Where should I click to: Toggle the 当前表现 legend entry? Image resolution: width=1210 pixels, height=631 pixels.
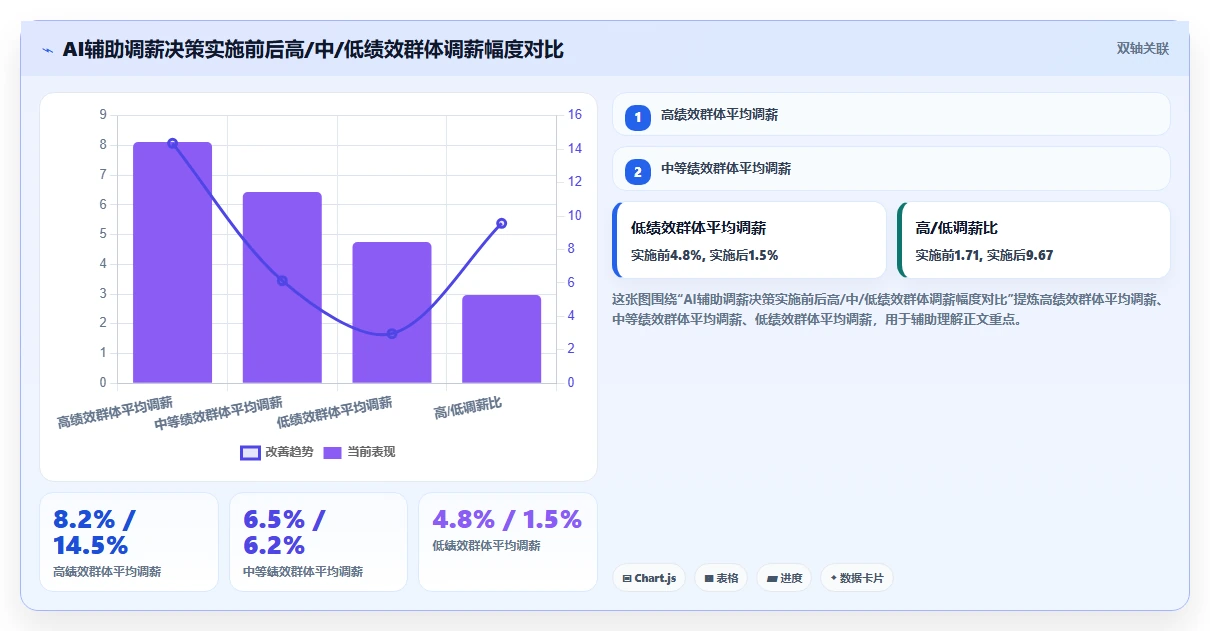pos(359,452)
